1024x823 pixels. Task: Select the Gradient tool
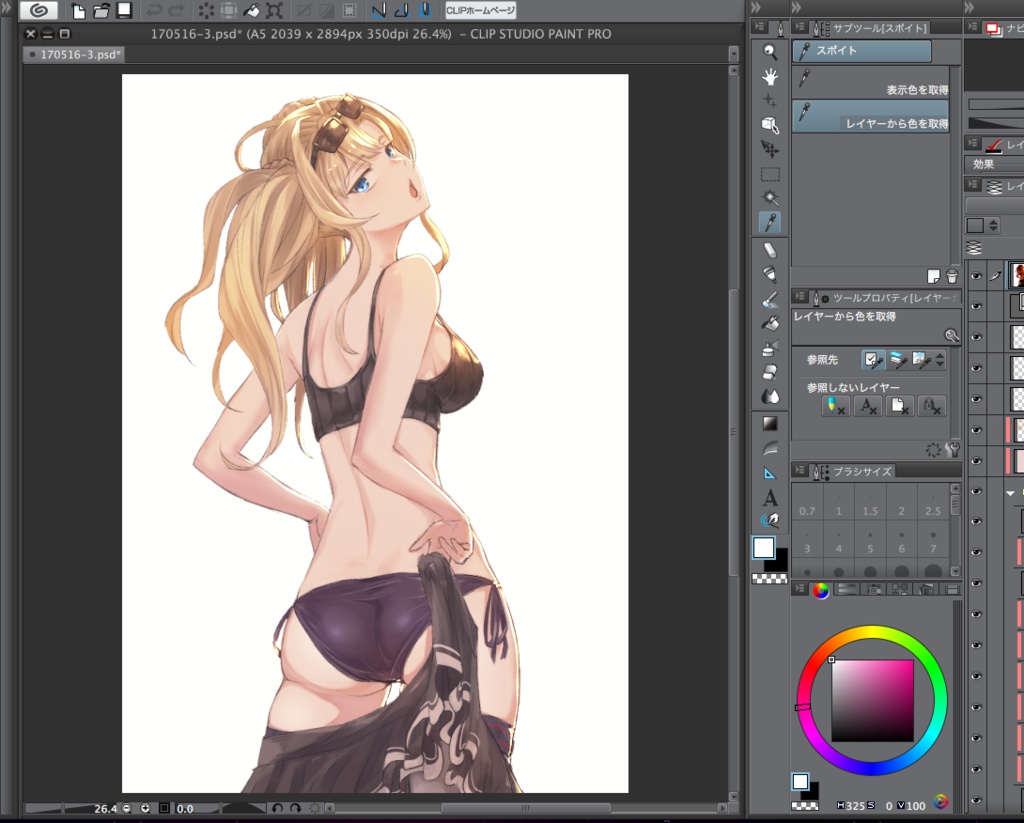(x=770, y=422)
